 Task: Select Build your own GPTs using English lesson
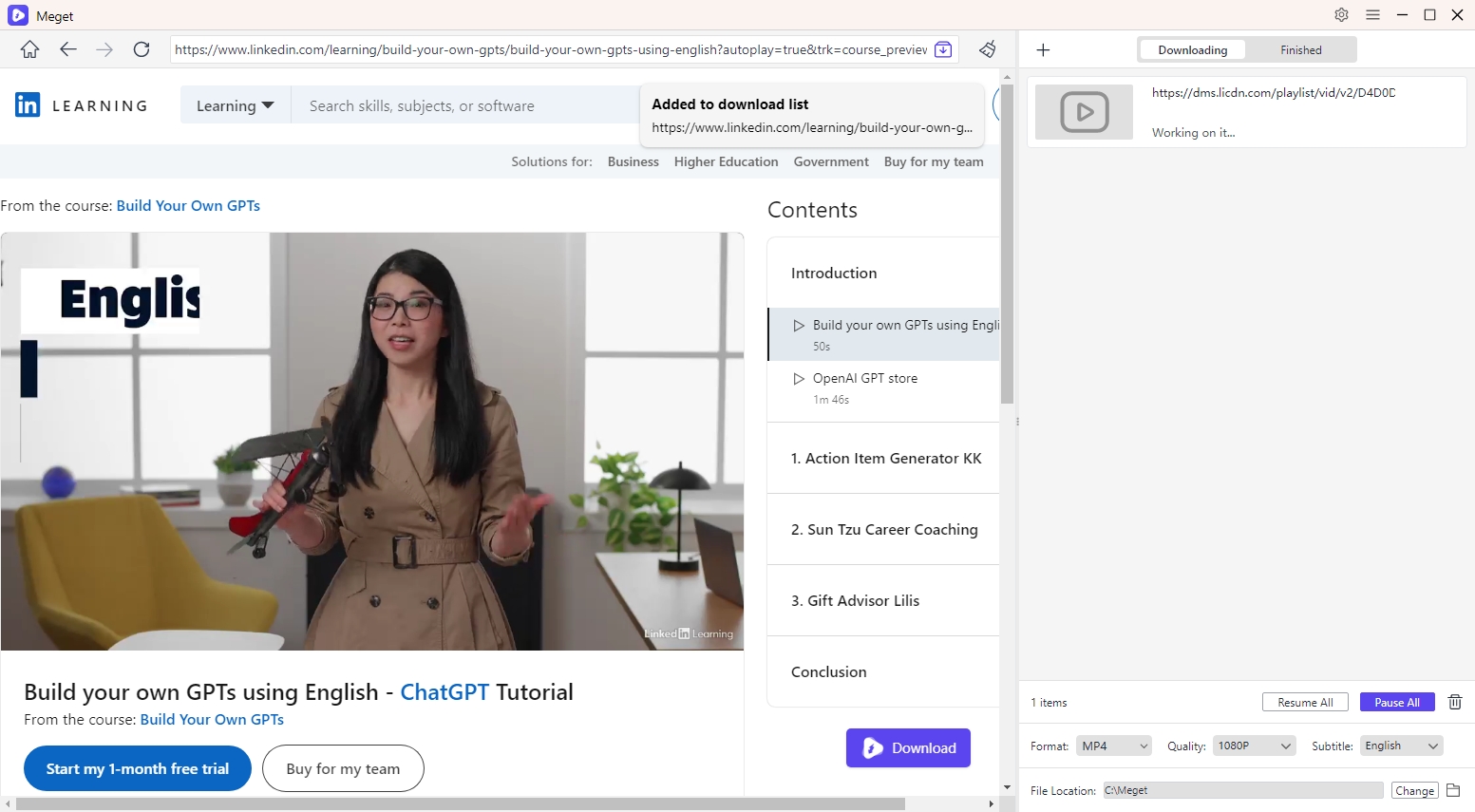point(883,334)
